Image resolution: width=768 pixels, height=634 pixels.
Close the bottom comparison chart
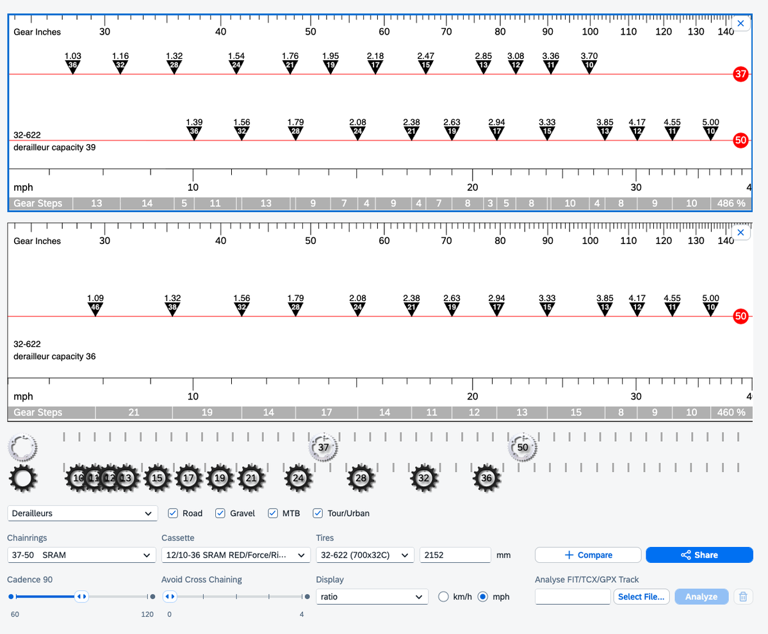click(x=741, y=232)
